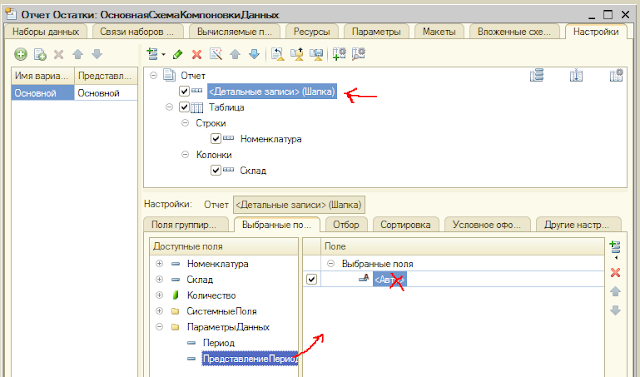Move the selected field down

tap(615, 310)
